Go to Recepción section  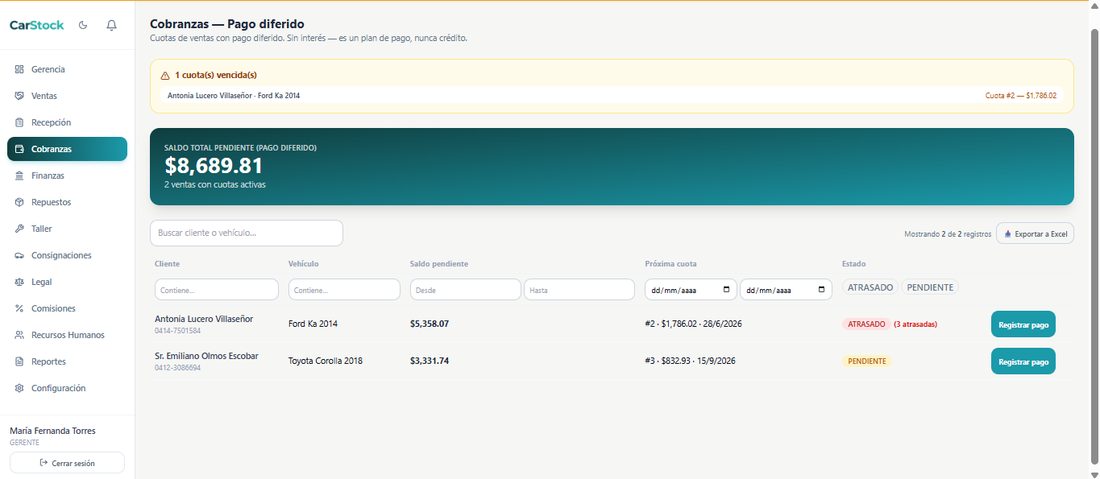(x=67, y=123)
